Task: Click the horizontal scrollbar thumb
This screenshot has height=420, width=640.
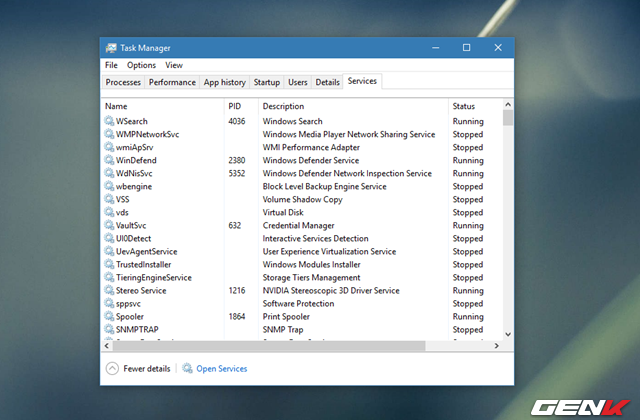Action: click(269, 346)
